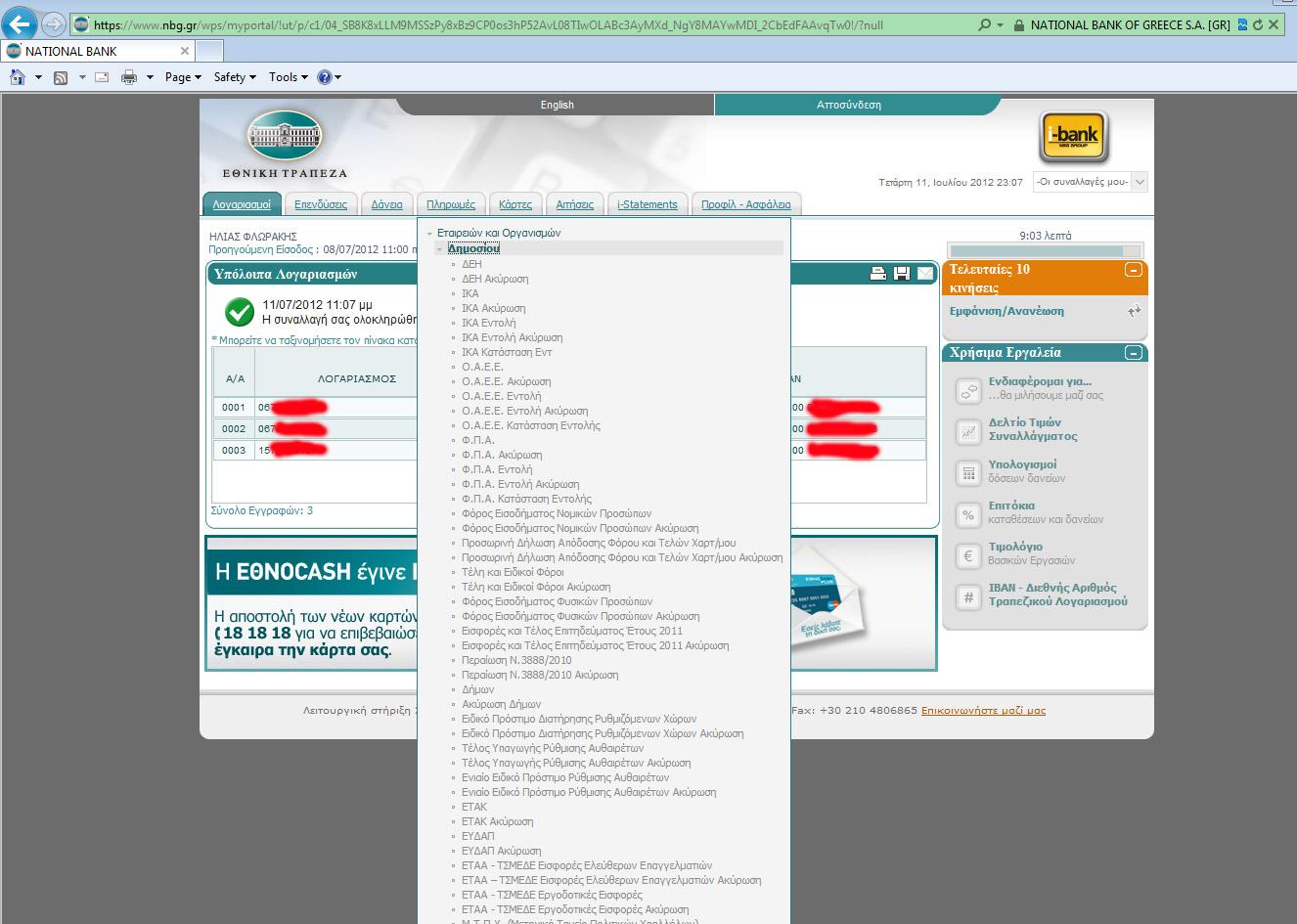Open the Λογαριασμοί tab

(242, 204)
